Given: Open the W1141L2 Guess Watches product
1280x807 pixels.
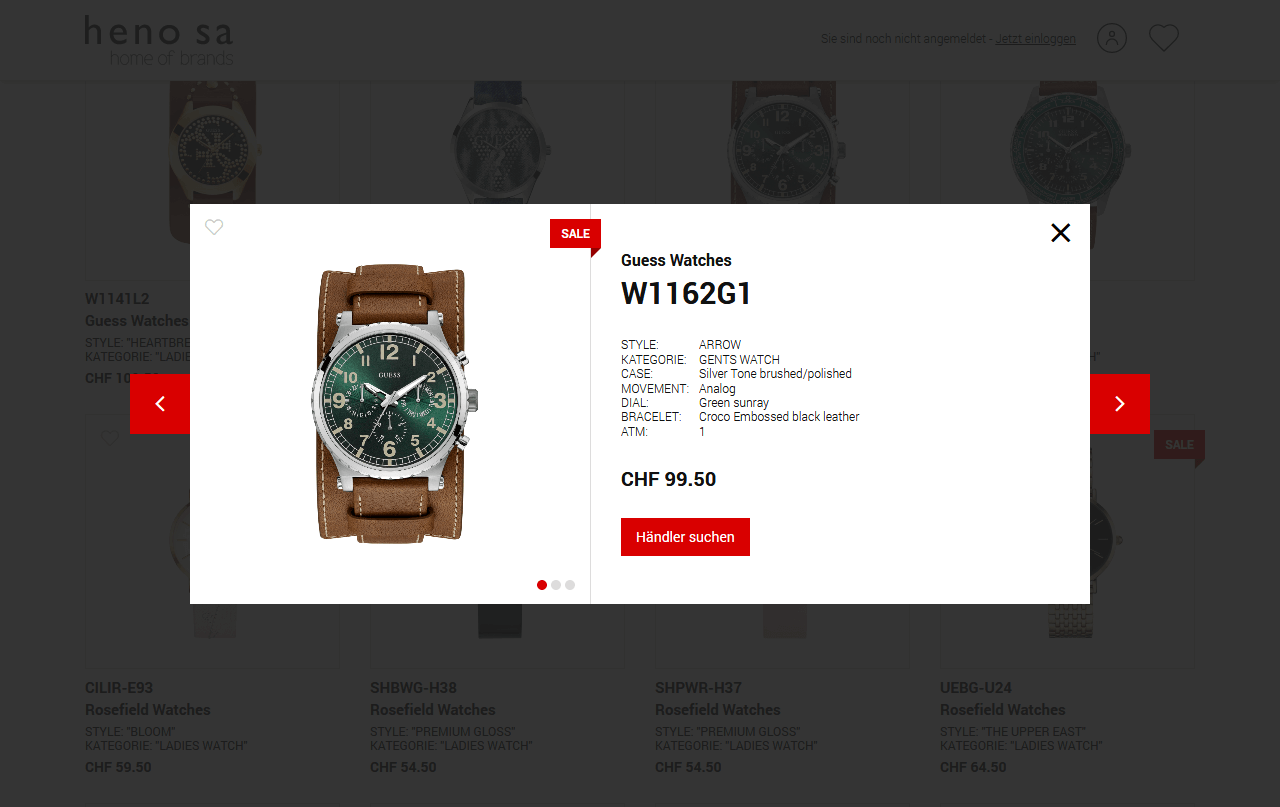Looking at the screenshot, I should click(117, 299).
